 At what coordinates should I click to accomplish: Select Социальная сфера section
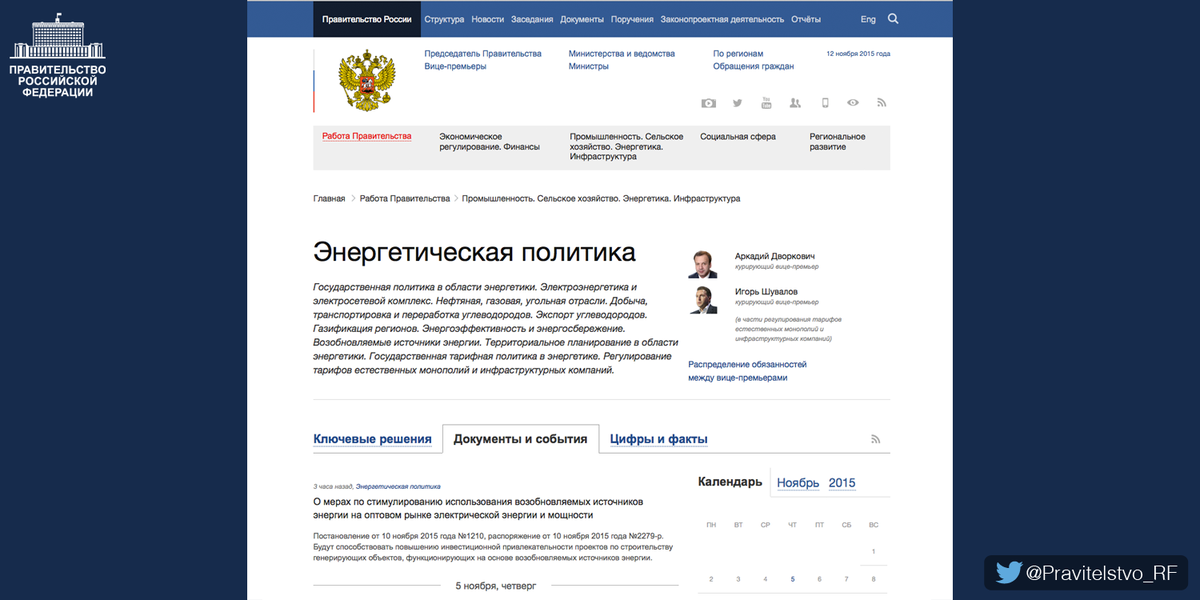tap(738, 136)
